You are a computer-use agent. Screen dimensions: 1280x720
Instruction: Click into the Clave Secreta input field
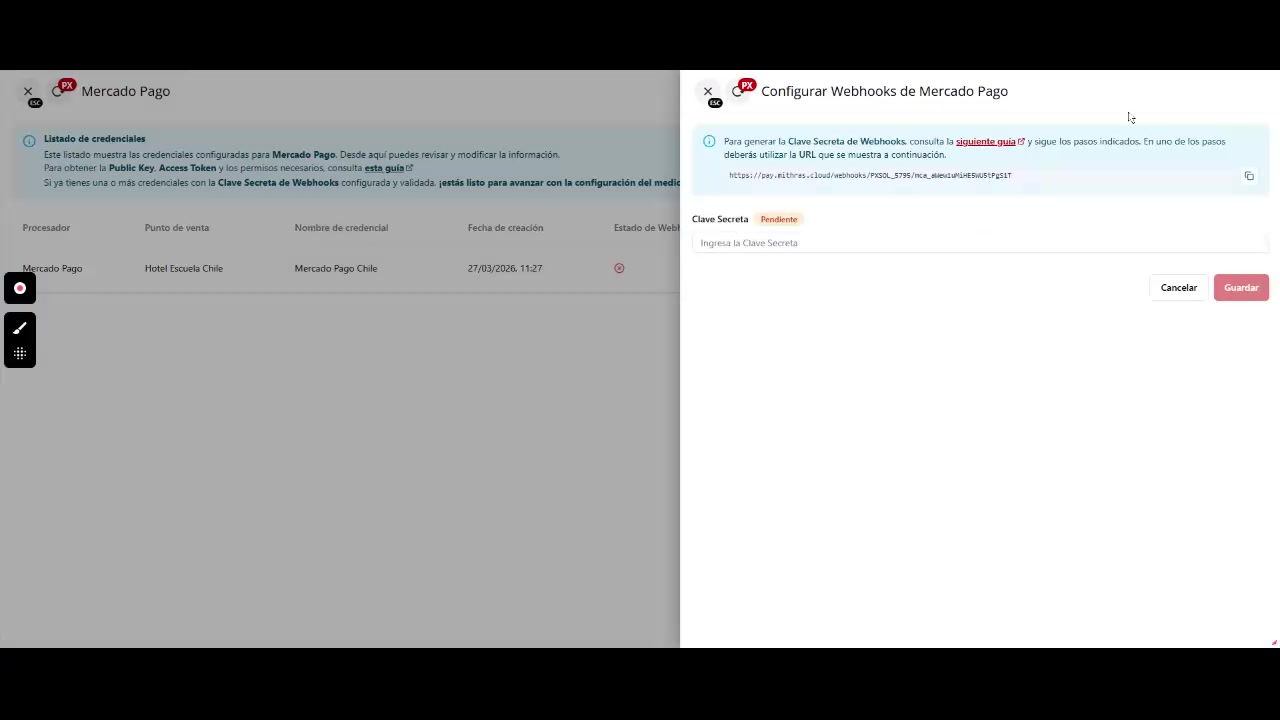click(x=979, y=243)
